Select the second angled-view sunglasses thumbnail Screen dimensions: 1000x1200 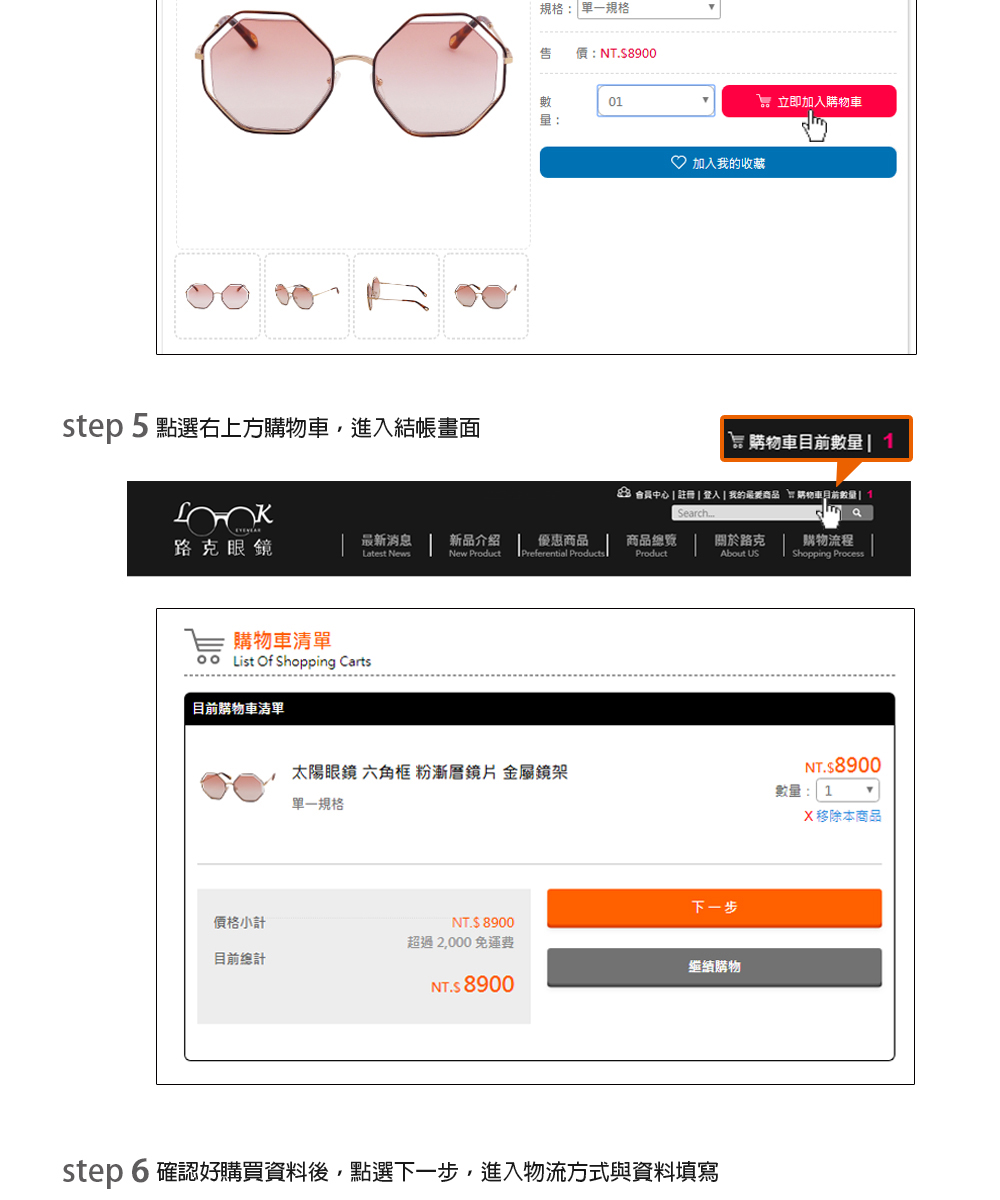(x=307, y=296)
